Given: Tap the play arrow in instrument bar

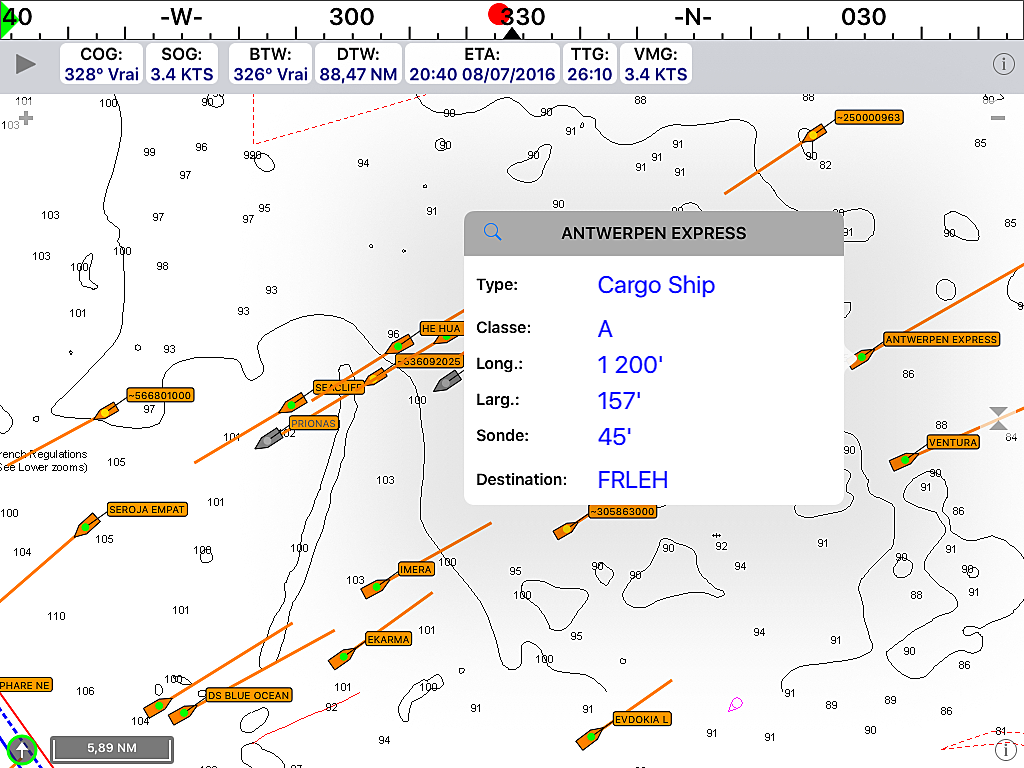Looking at the screenshot, I should point(25,64).
